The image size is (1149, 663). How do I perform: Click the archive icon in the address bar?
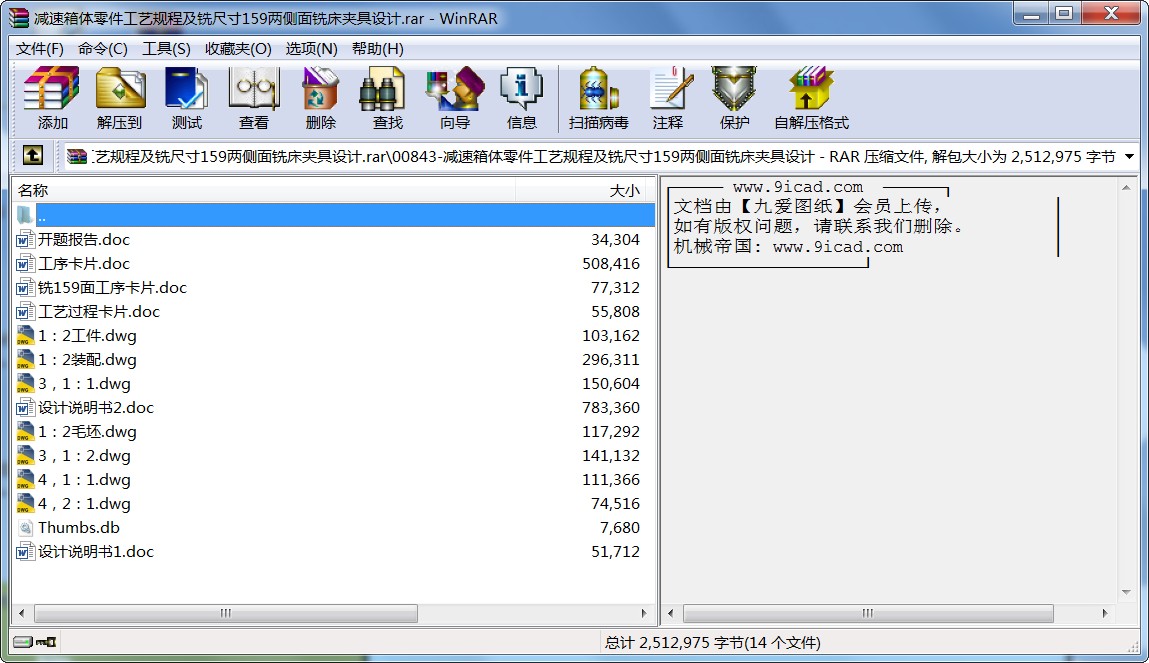(x=77, y=156)
